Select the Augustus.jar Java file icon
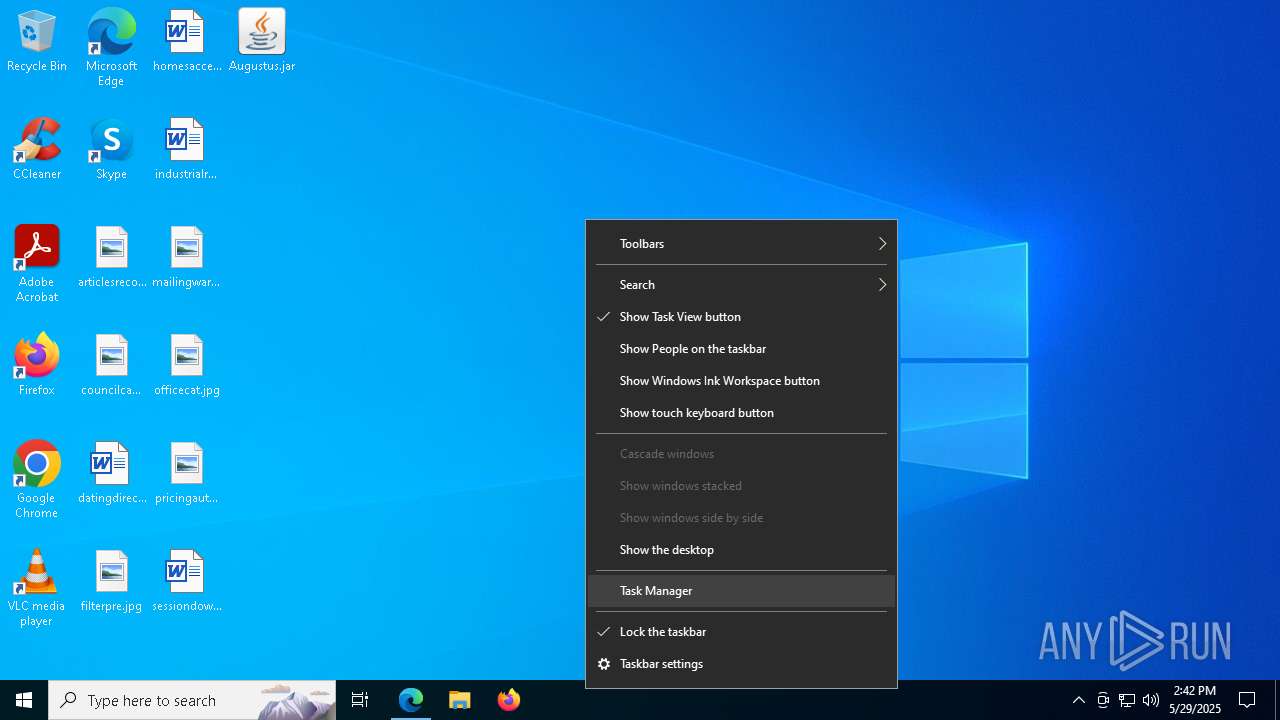 point(262,41)
